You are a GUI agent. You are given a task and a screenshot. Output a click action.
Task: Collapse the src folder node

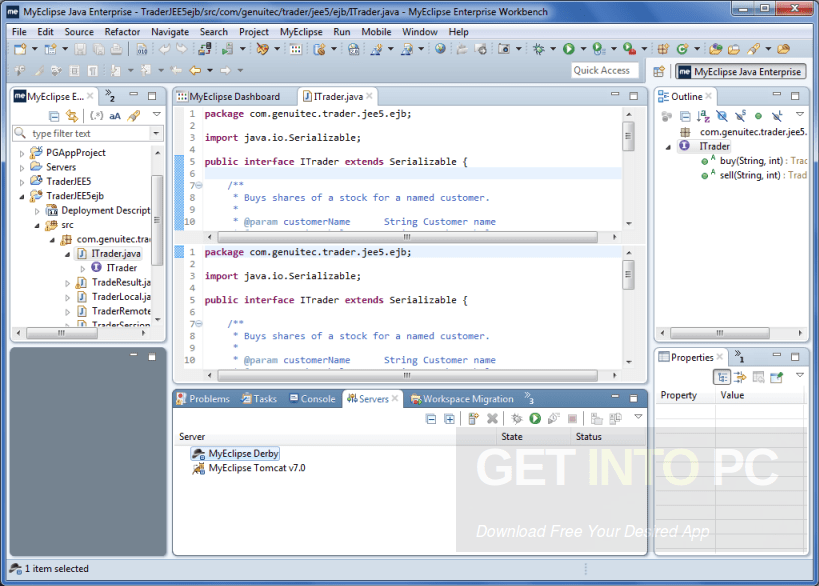[x=37, y=226]
